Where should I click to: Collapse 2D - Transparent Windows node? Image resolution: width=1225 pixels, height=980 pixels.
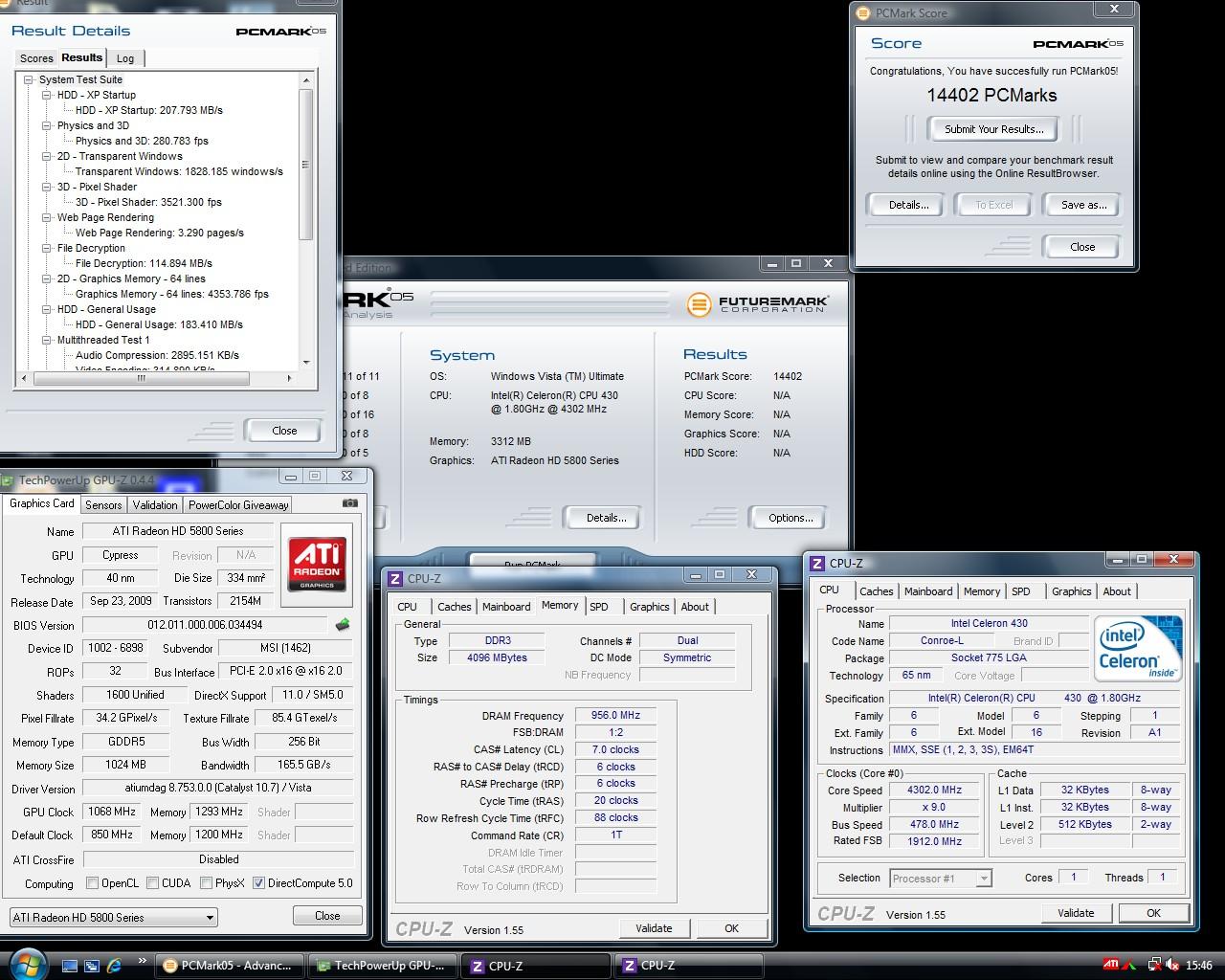pyautogui.click(x=47, y=156)
